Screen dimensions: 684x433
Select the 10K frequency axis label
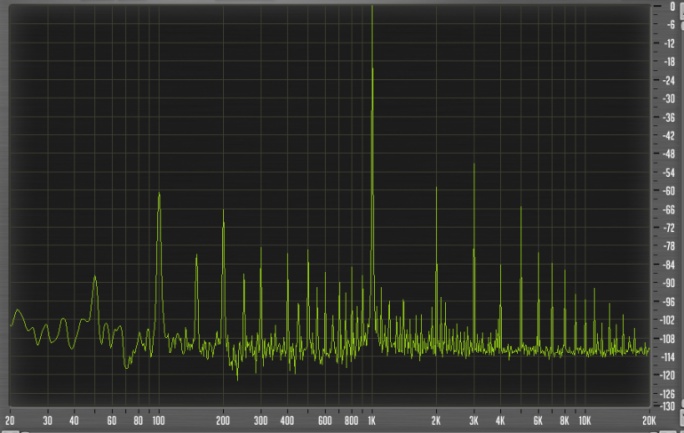[x=585, y=421]
